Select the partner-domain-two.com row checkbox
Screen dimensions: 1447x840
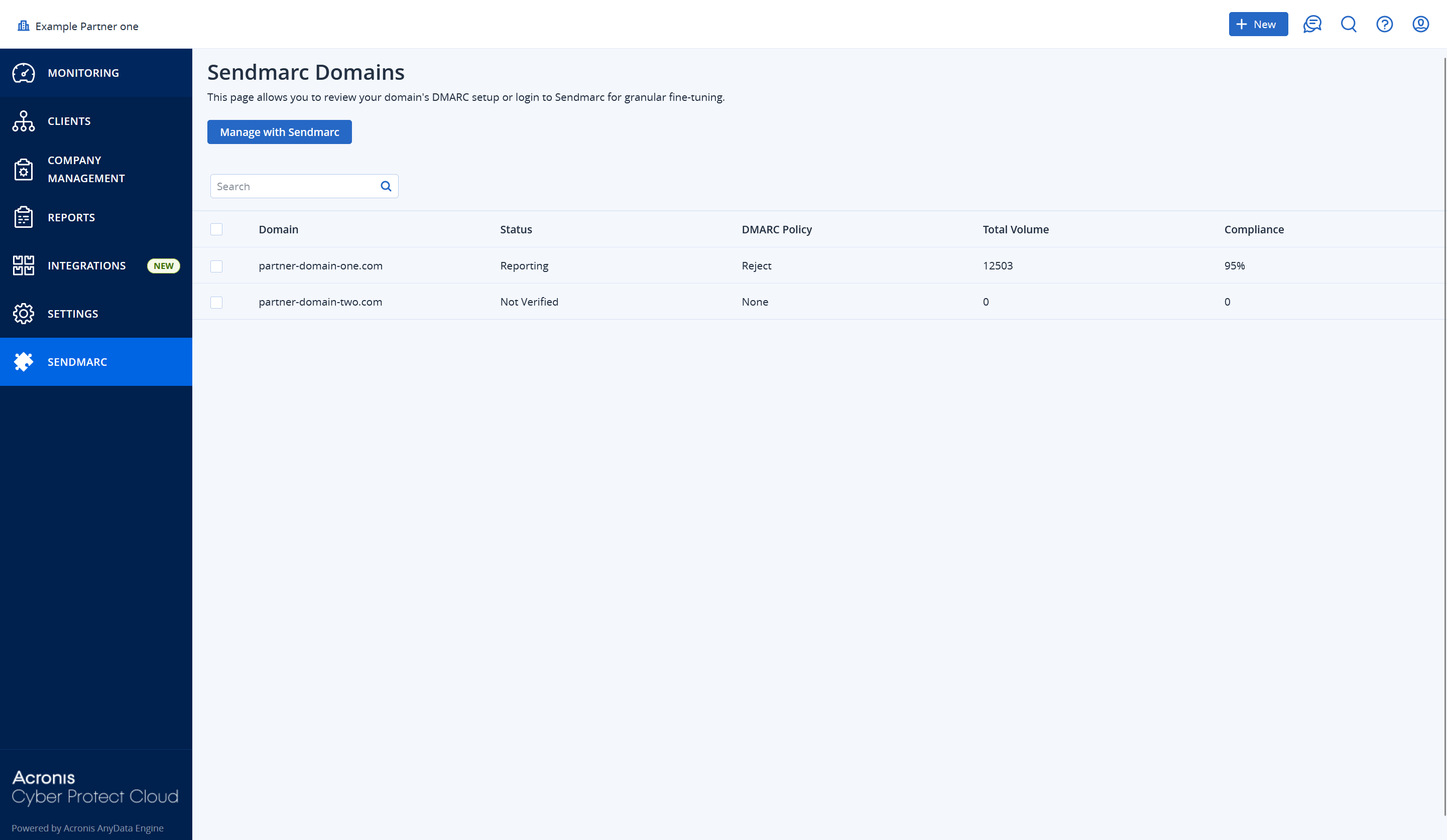216,303
